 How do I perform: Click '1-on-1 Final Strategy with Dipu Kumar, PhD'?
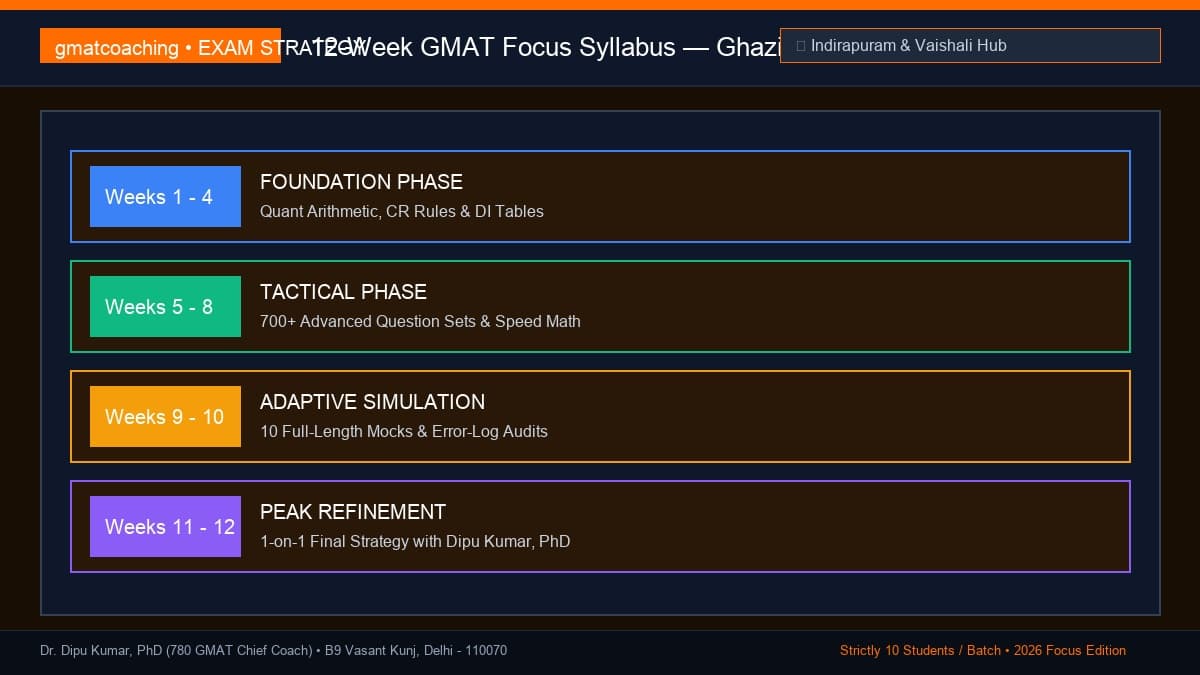415,542
